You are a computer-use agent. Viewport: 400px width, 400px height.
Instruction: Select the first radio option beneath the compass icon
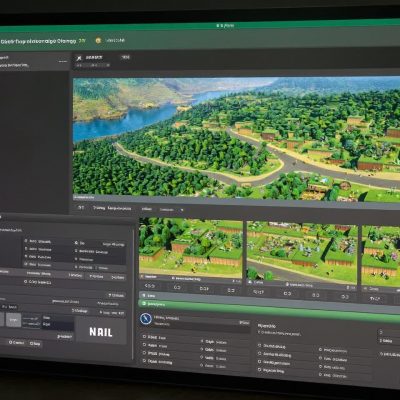144,337
